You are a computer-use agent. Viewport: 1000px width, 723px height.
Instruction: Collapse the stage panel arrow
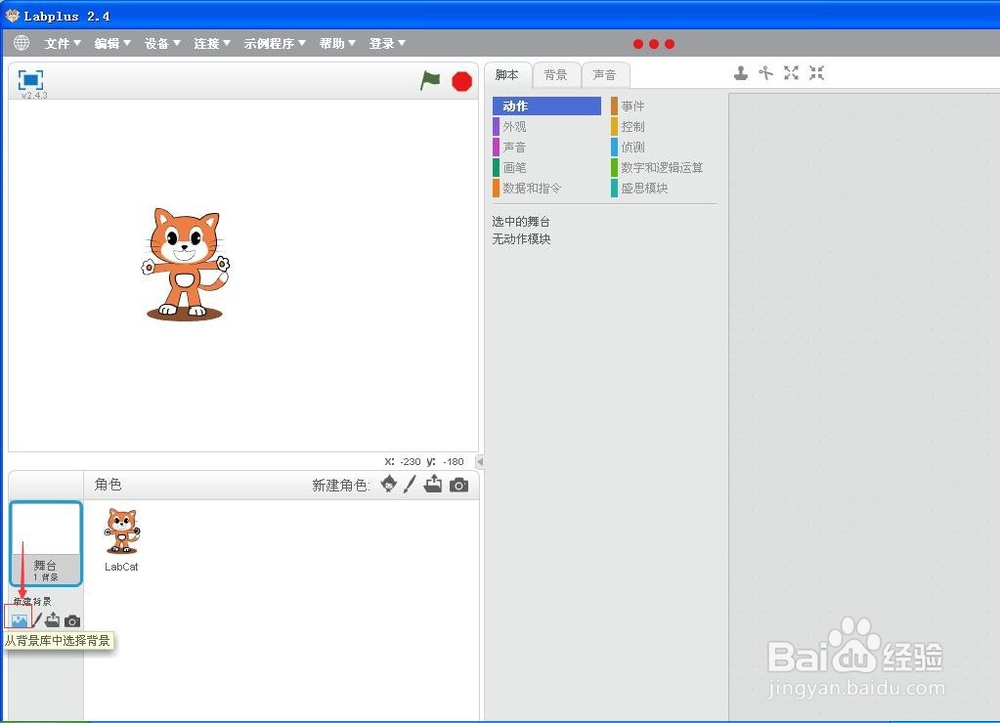(x=480, y=462)
